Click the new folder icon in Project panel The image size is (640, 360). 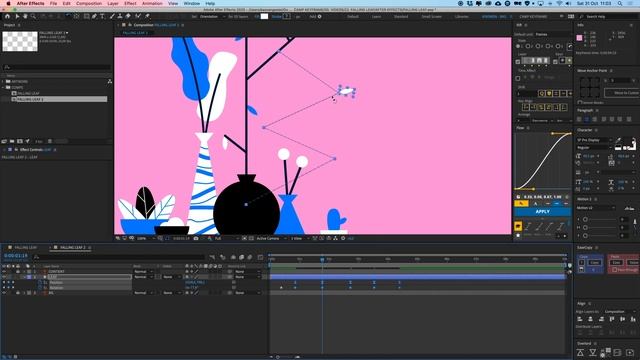tap(12, 141)
